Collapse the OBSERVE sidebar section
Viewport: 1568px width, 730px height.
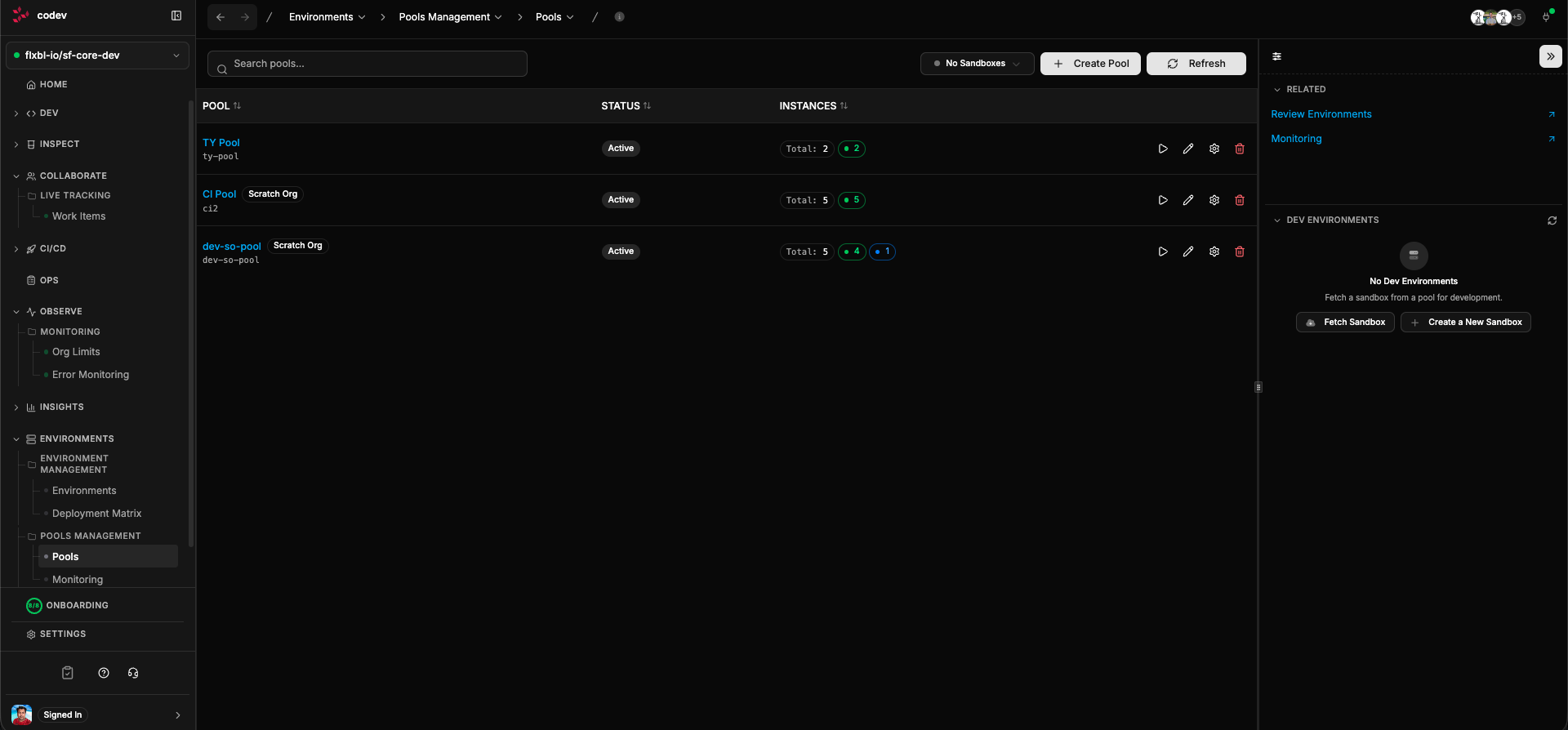click(16, 312)
